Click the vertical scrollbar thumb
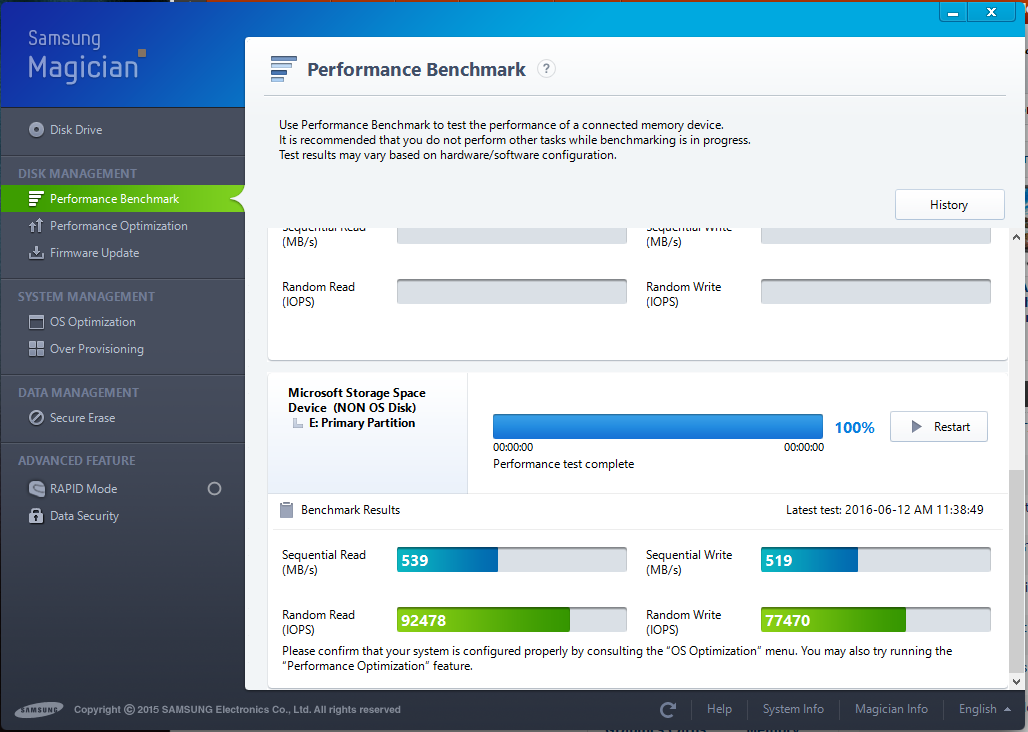Viewport: 1028px width, 732px height. click(1016, 571)
